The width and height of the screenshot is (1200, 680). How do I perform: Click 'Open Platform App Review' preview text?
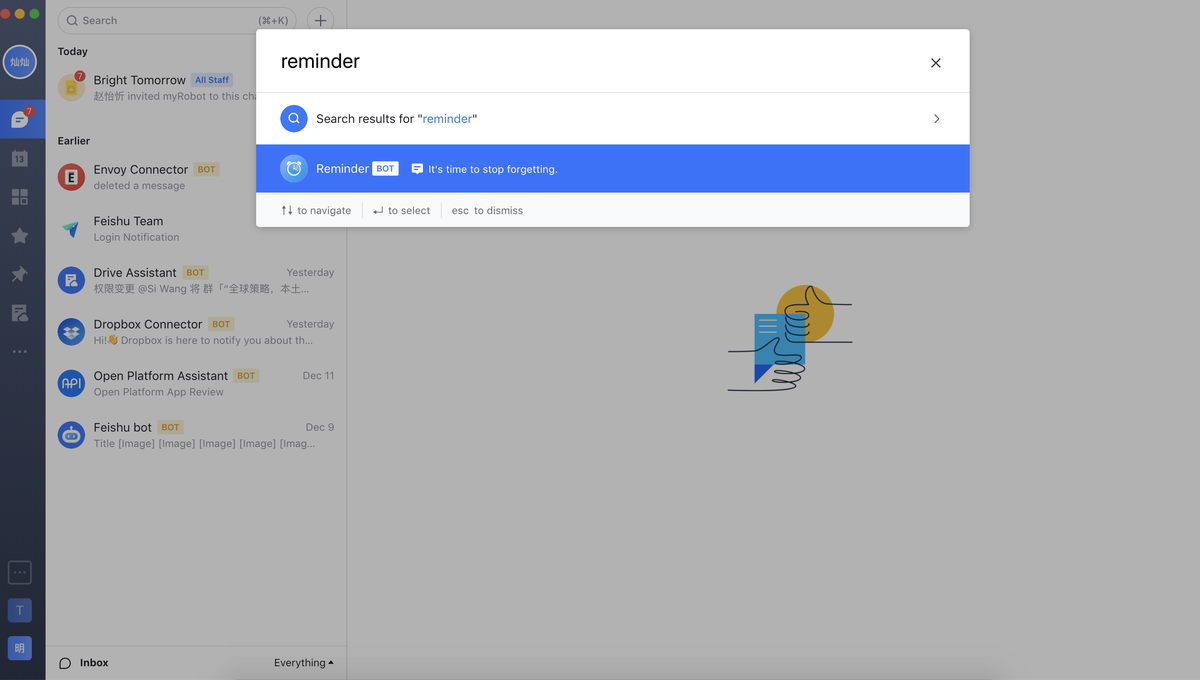point(159,392)
